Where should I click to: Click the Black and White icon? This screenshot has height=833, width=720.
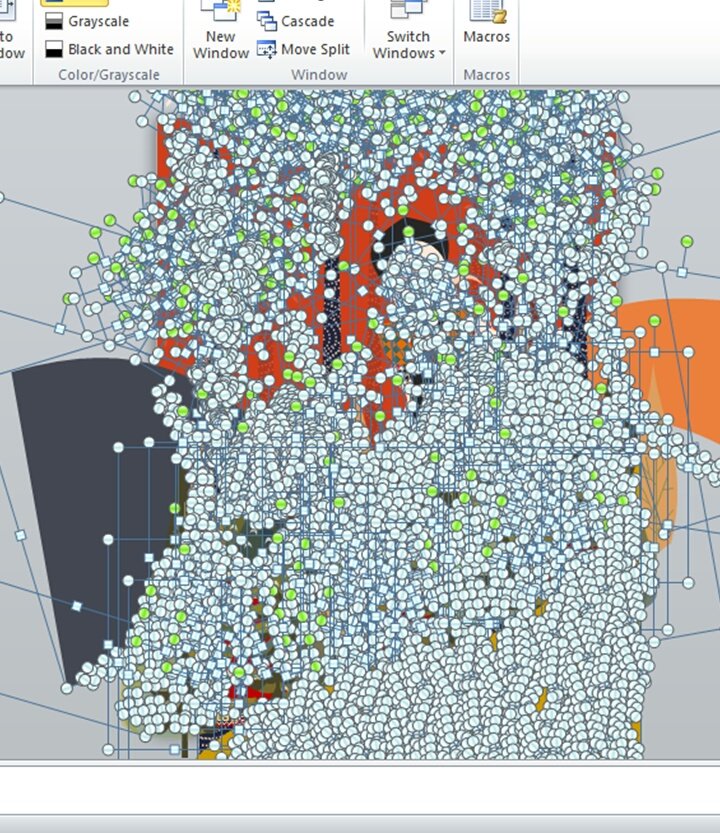tap(54, 49)
